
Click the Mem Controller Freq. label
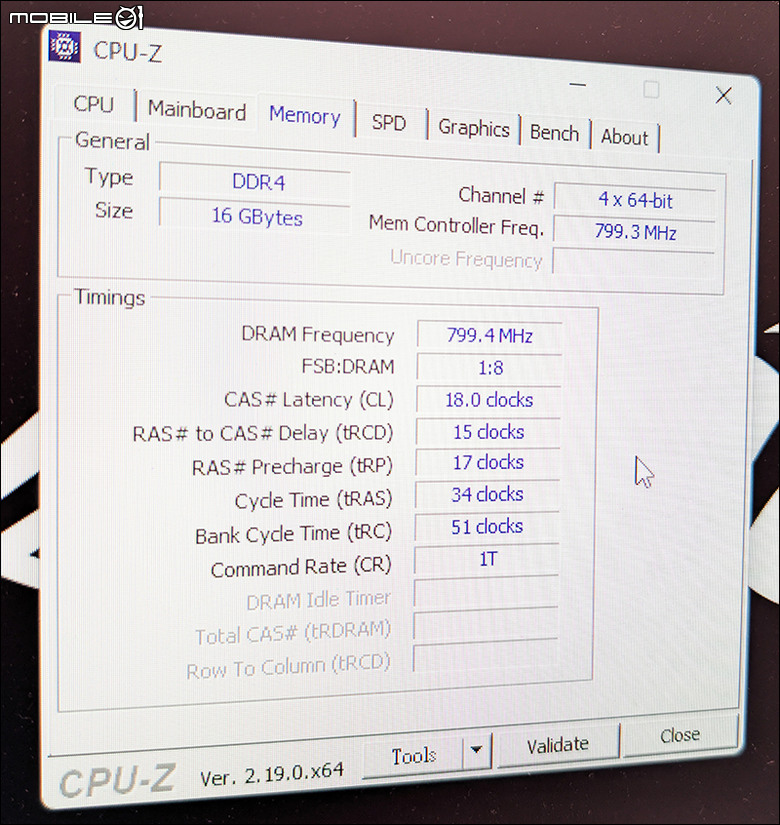pyautogui.click(x=456, y=225)
